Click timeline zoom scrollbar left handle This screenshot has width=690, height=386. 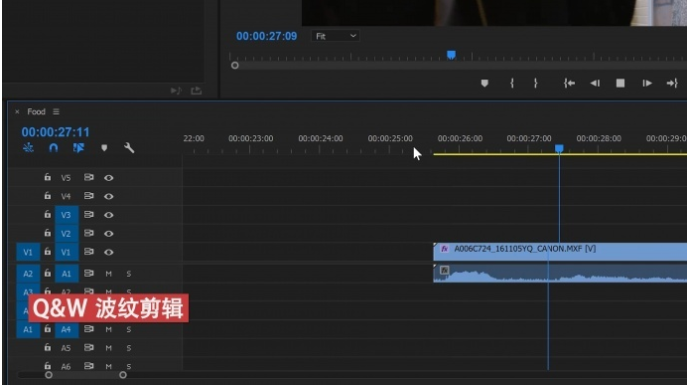coord(49,375)
